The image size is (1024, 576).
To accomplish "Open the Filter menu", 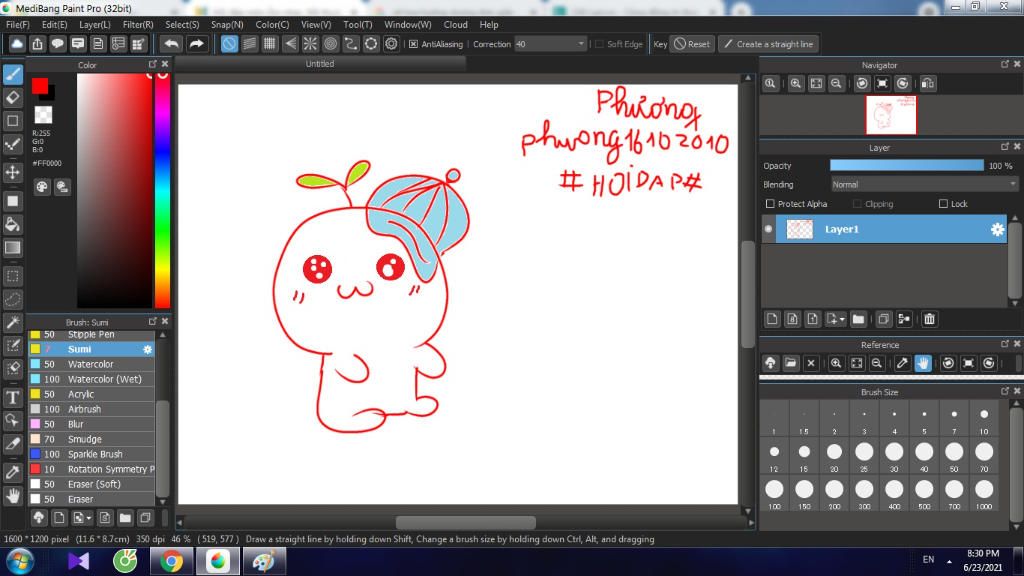I will click(138, 24).
